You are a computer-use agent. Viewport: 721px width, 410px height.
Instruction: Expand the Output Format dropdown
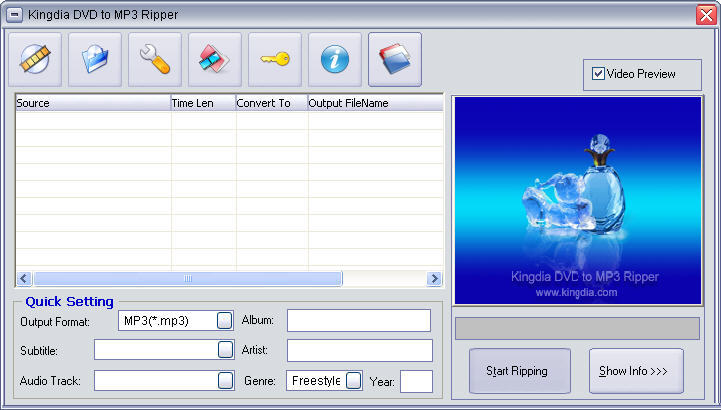tap(225, 320)
